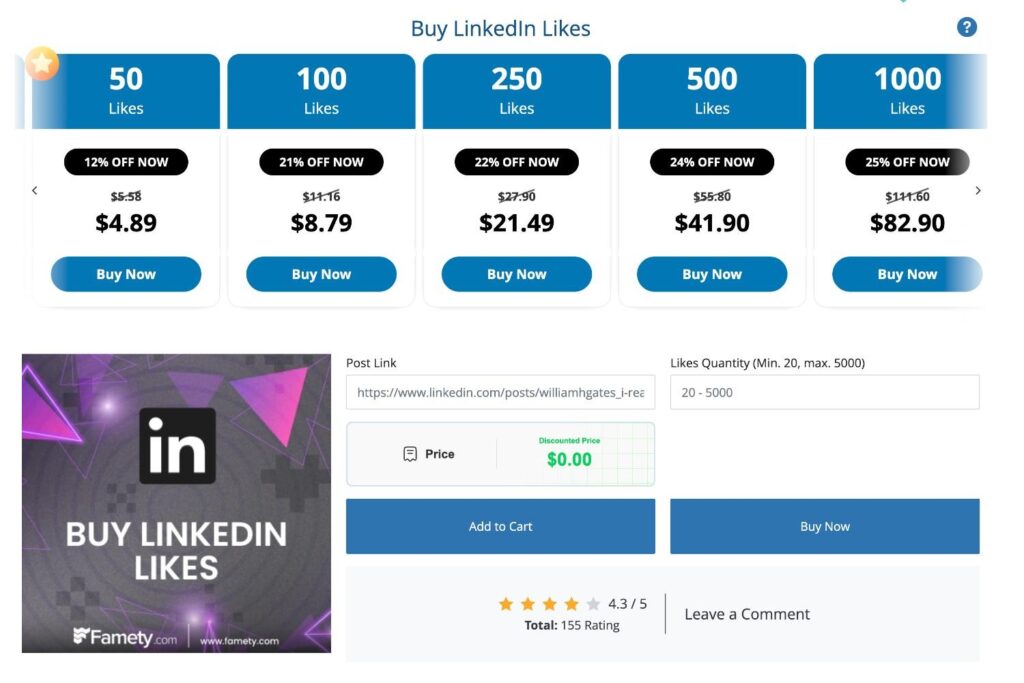This screenshot has height=683, width=1024.
Task: Open the Leave a Comment link
Action: coord(747,614)
